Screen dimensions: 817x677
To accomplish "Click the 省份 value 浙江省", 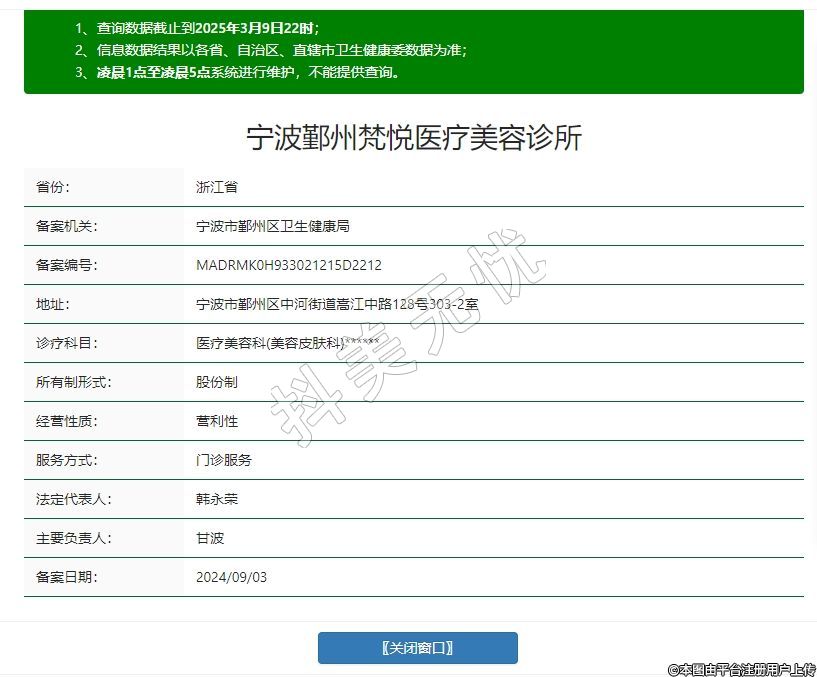I will [216, 187].
